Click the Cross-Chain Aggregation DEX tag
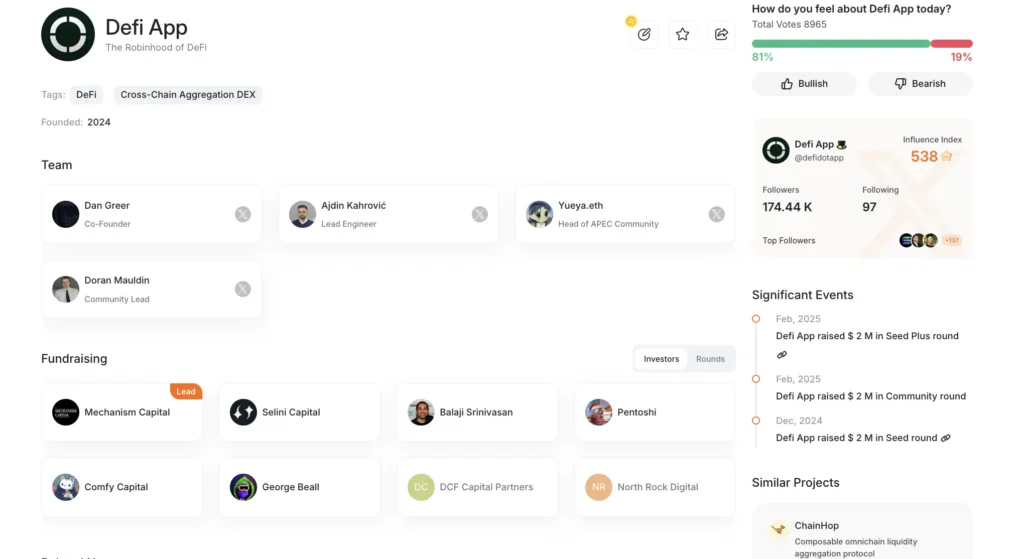 [188, 95]
